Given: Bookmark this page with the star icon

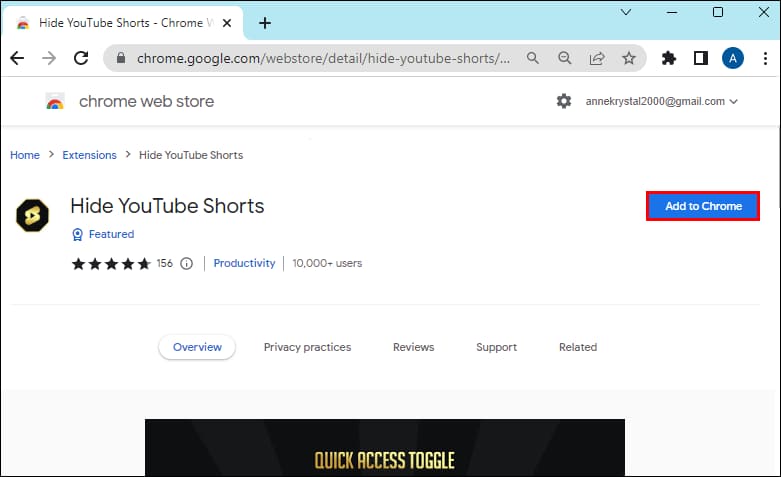Looking at the screenshot, I should pos(629,58).
